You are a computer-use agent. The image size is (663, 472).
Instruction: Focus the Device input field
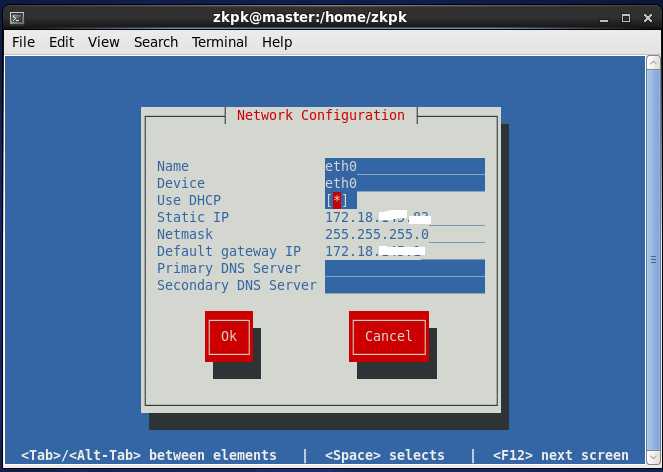(x=405, y=183)
